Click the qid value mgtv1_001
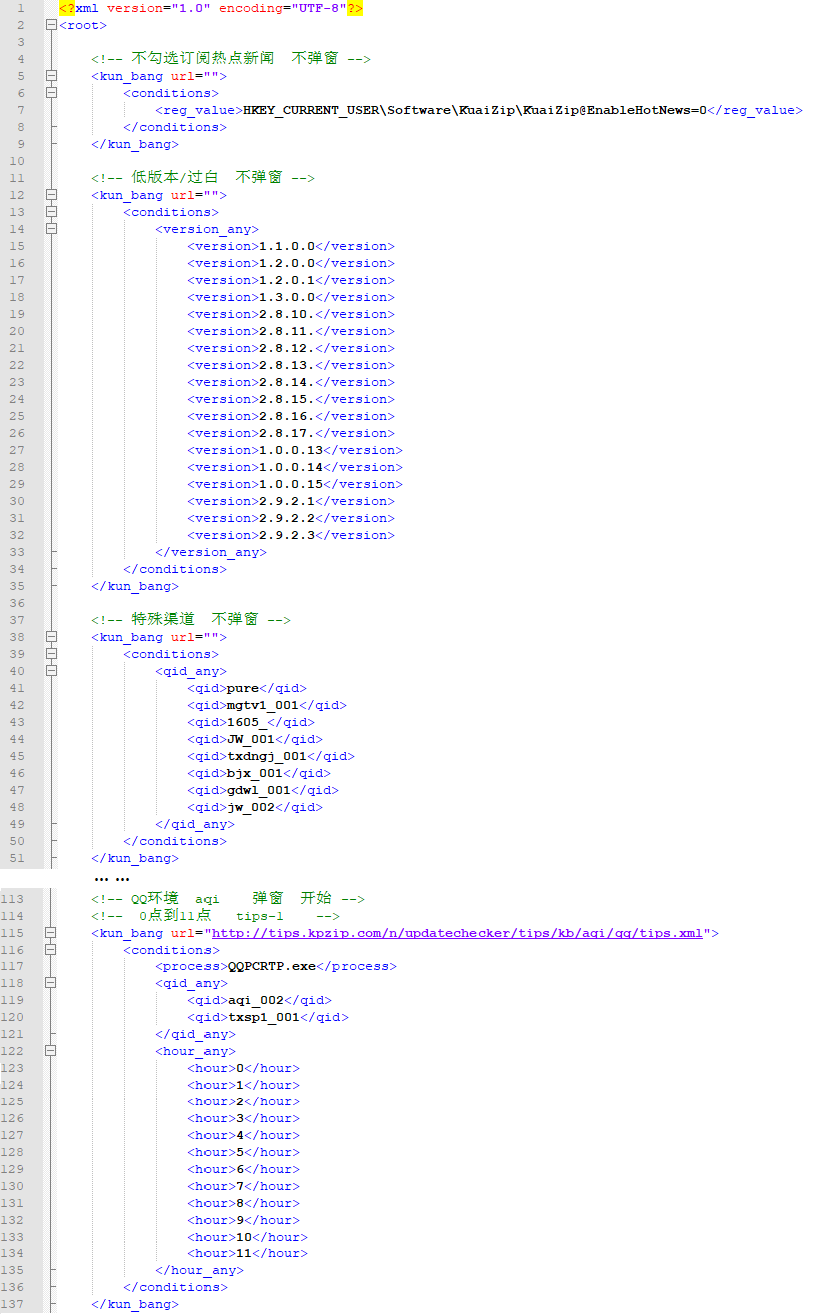Viewport: 817px width, 1314px height. [x=263, y=705]
